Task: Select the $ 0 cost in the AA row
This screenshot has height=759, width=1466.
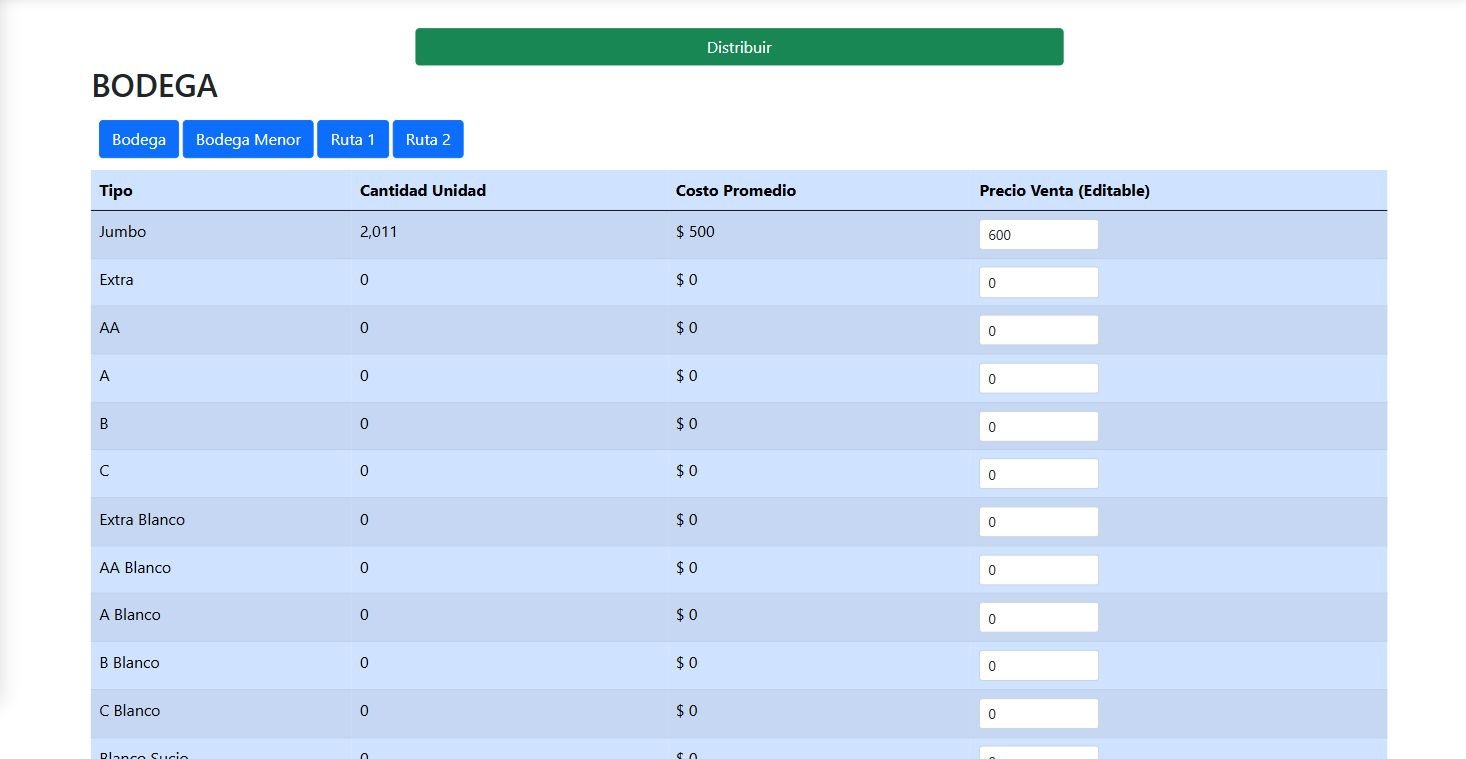Action: click(x=687, y=328)
